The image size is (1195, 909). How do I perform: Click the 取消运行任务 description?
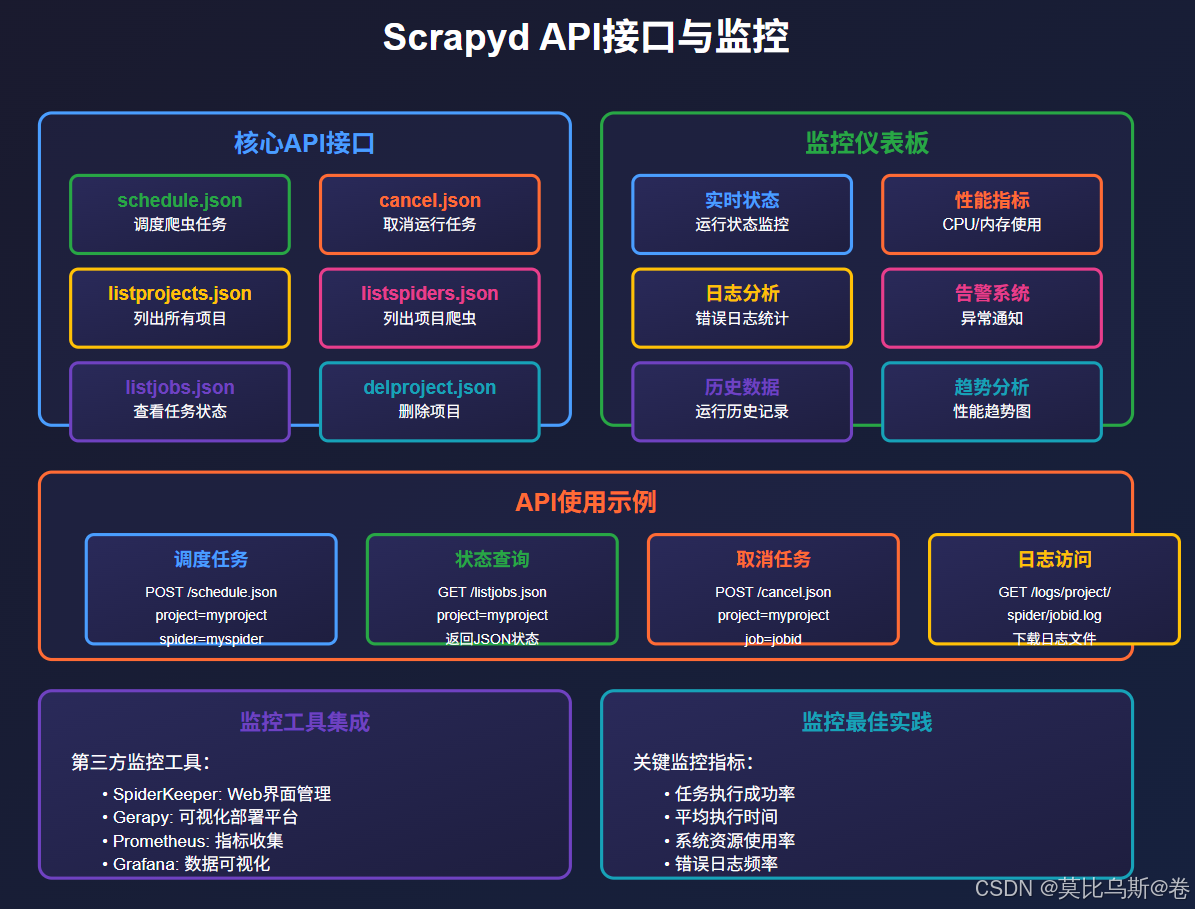click(x=430, y=224)
